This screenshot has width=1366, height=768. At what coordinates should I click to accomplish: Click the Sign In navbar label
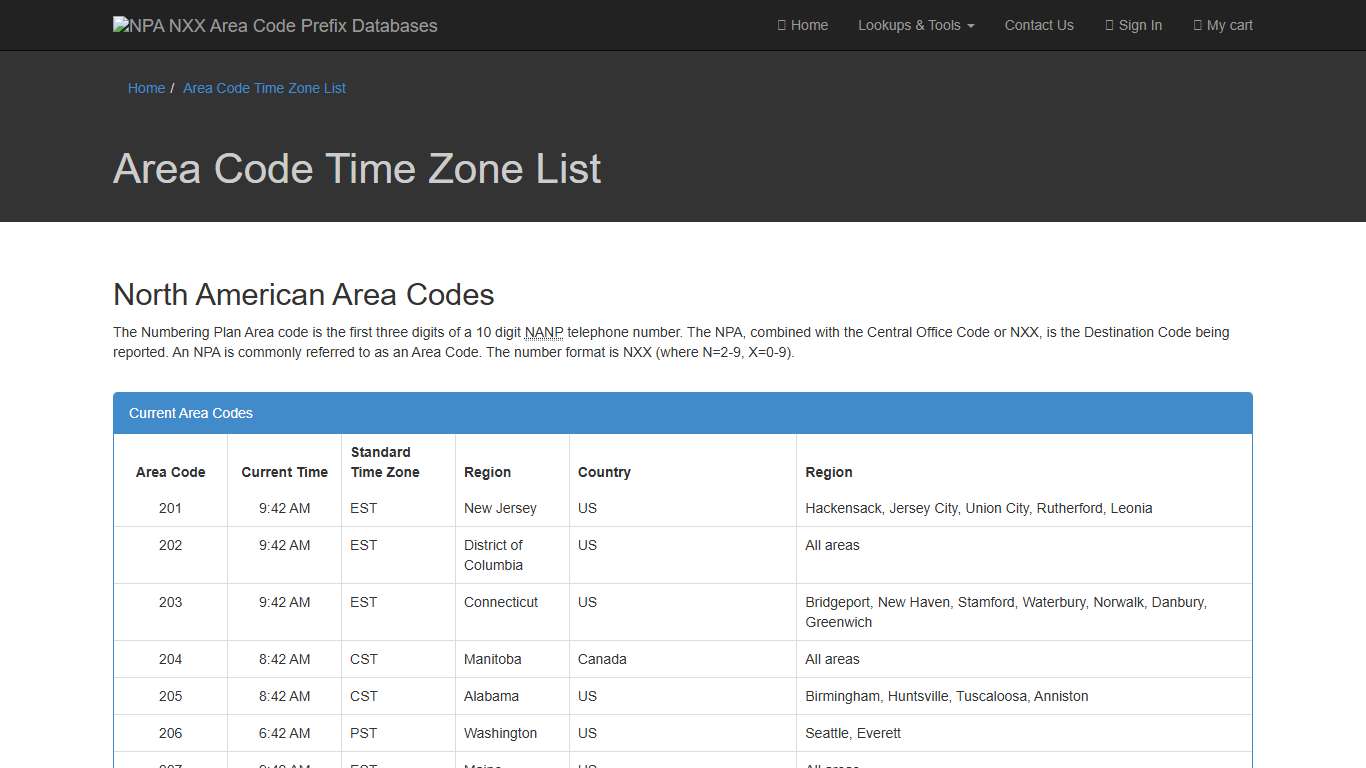click(1141, 25)
